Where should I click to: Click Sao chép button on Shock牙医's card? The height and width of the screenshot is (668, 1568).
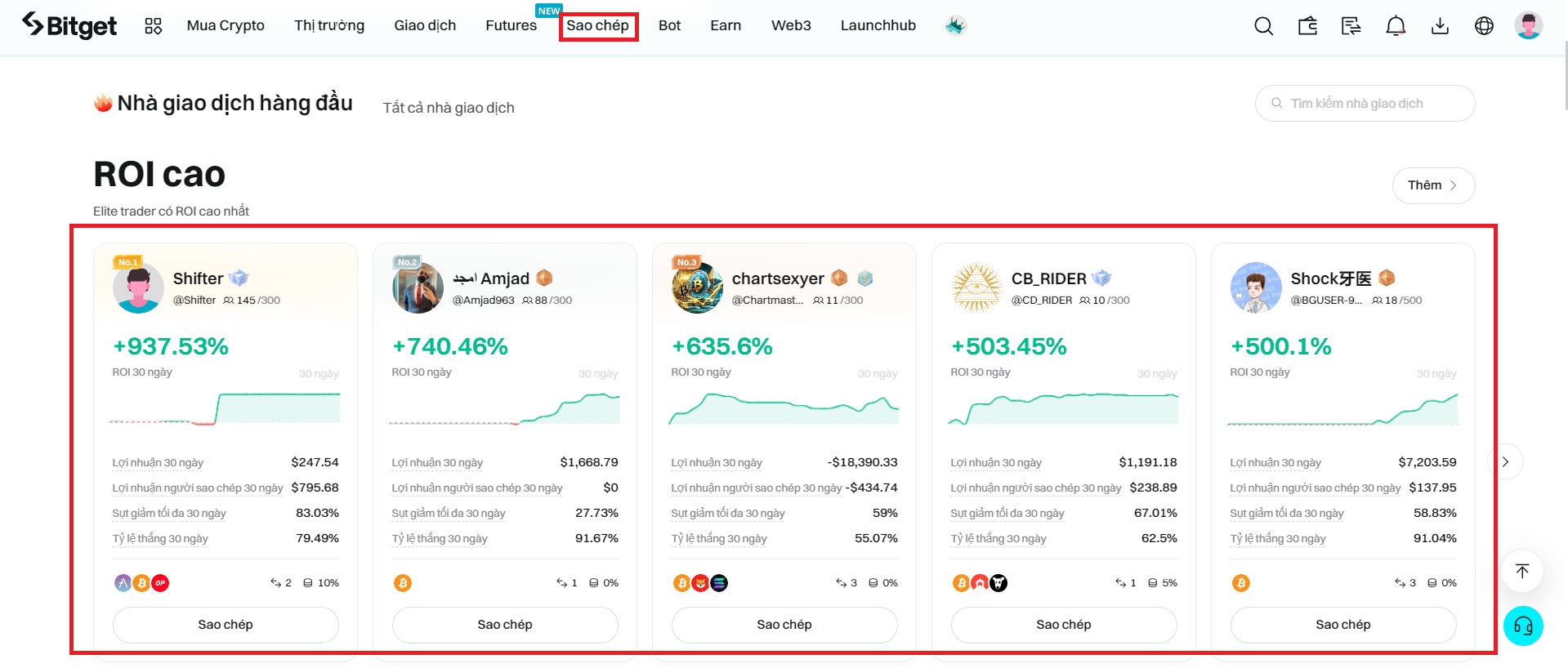pos(1343,625)
